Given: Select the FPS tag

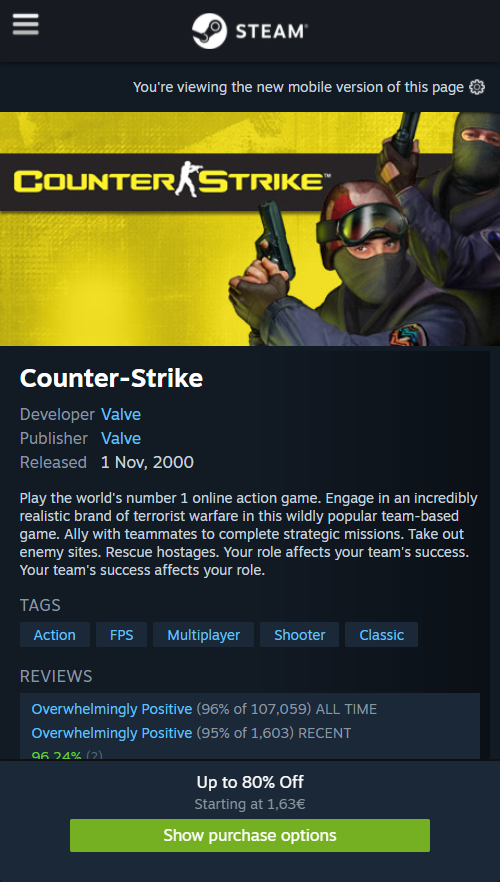Looking at the screenshot, I should [x=121, y=634].
